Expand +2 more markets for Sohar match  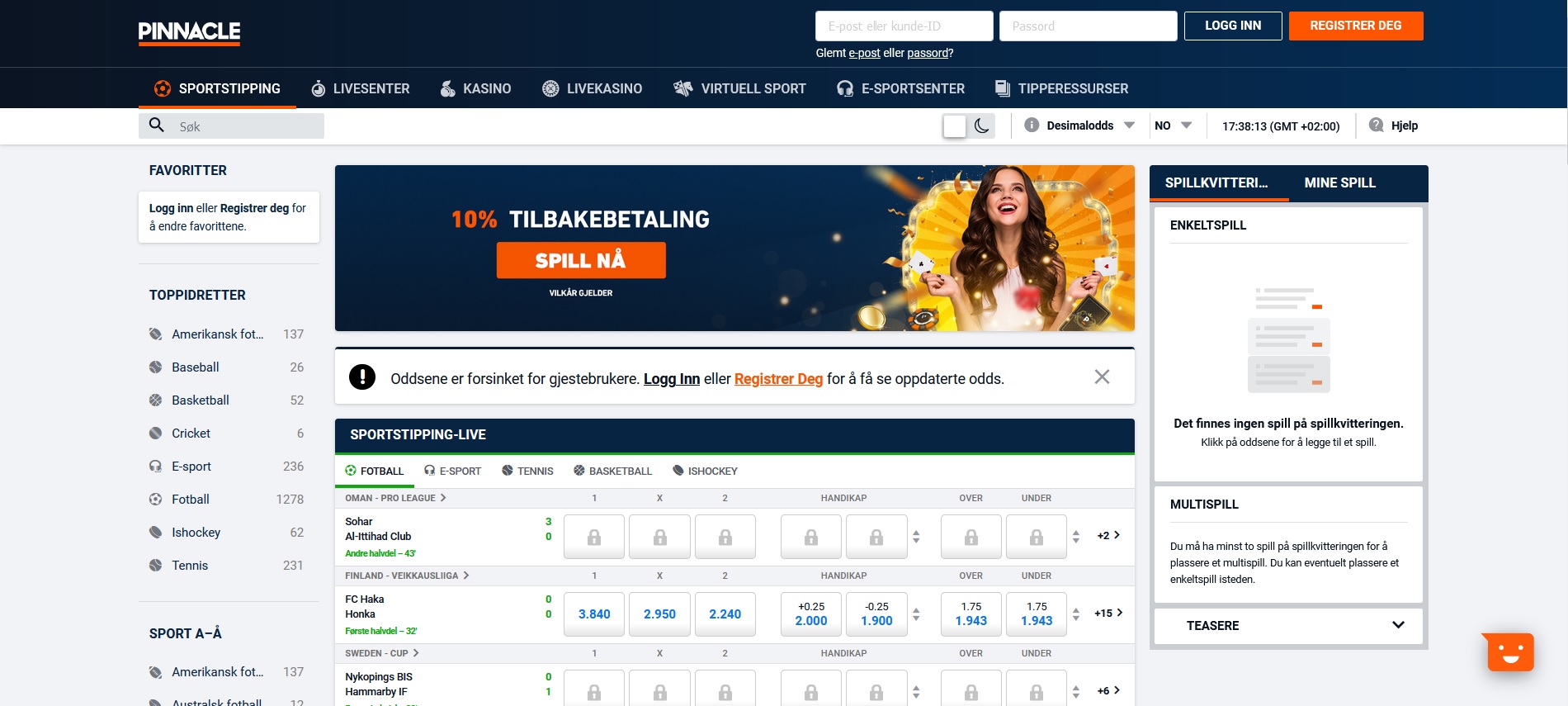point(1108,535)
